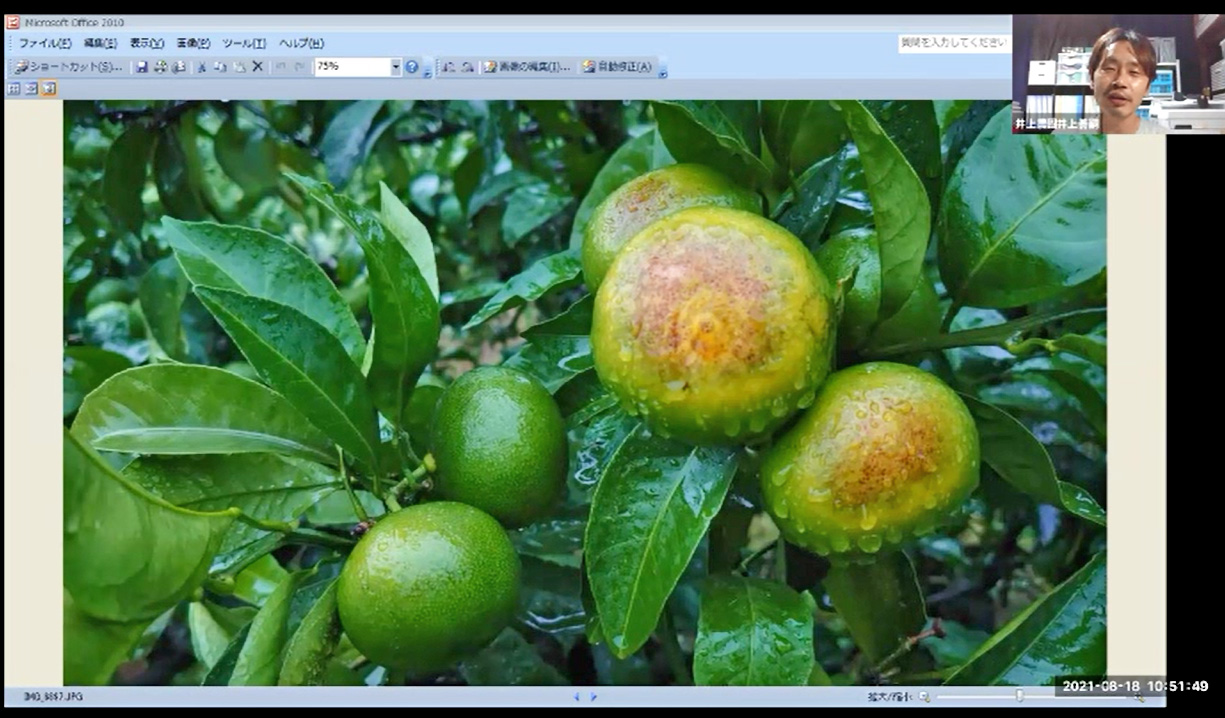Click the 画像の編集(I)... button
The height and width of the screenshot is (718, 1225).
pyautogui.click(x=527, y=67)
